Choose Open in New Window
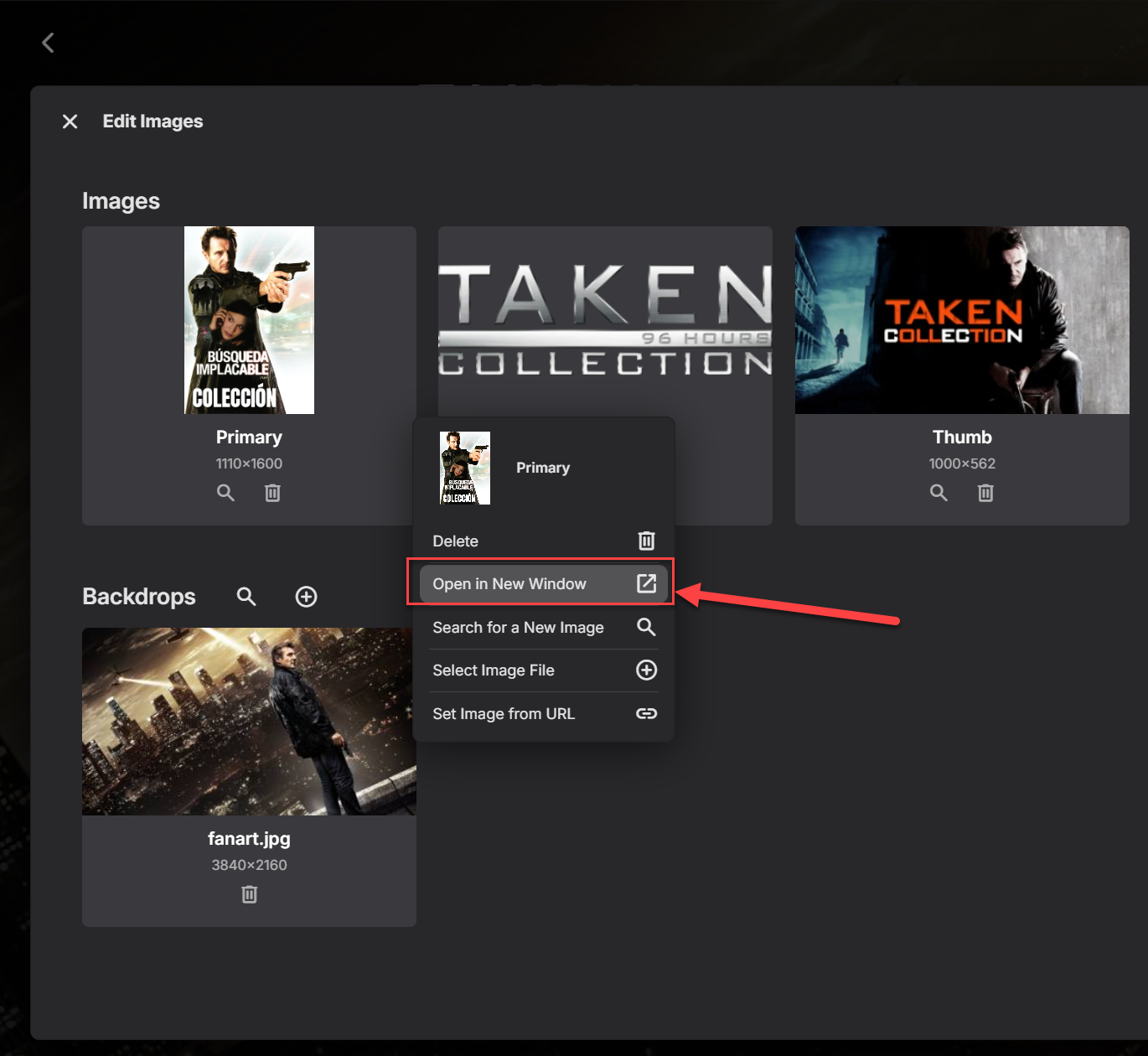 coord(544,584)
